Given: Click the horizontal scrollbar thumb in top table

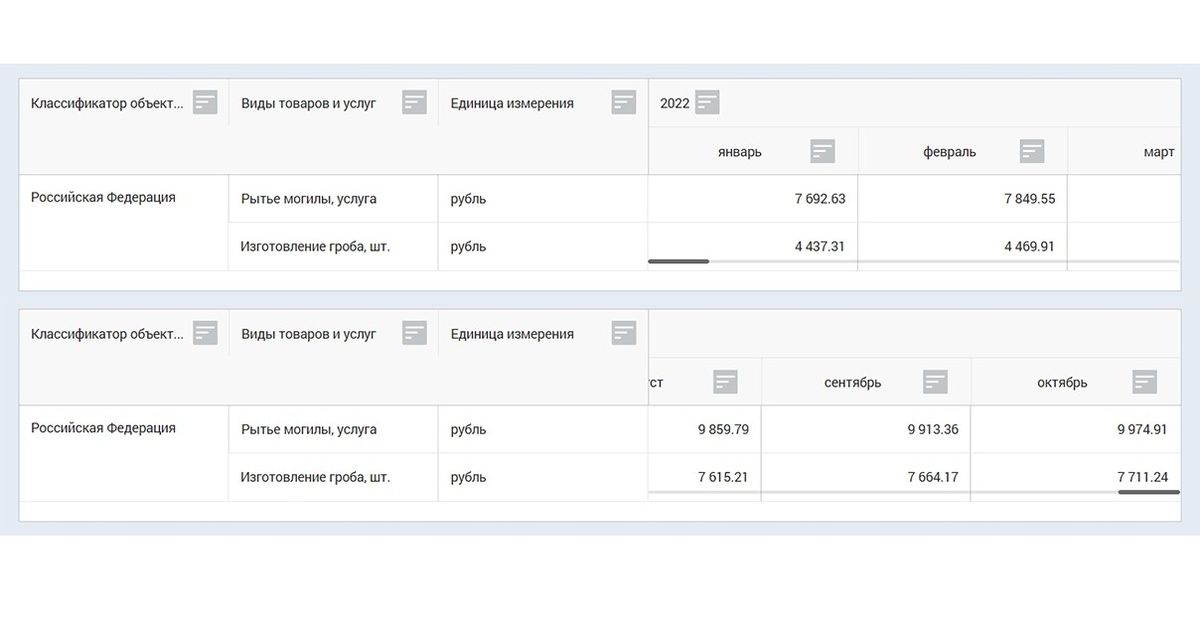Looking at the screenshot, I should 679,261.
